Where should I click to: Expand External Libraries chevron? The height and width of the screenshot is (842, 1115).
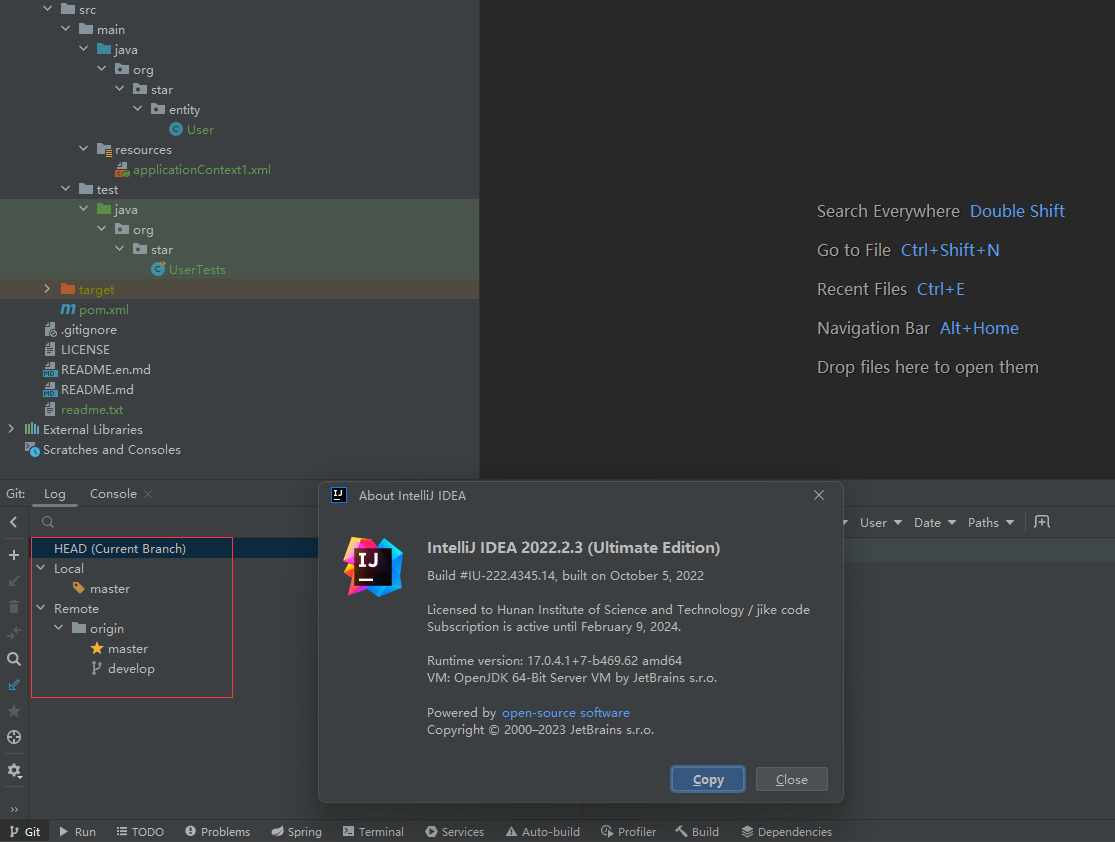(11, 429)
